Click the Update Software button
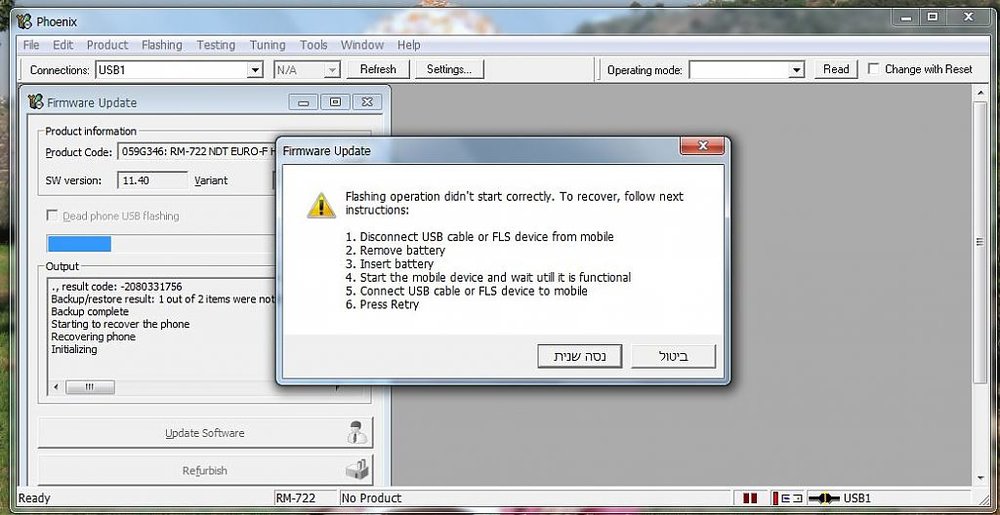Screen dimensions: 1000x515 point(205,433)
